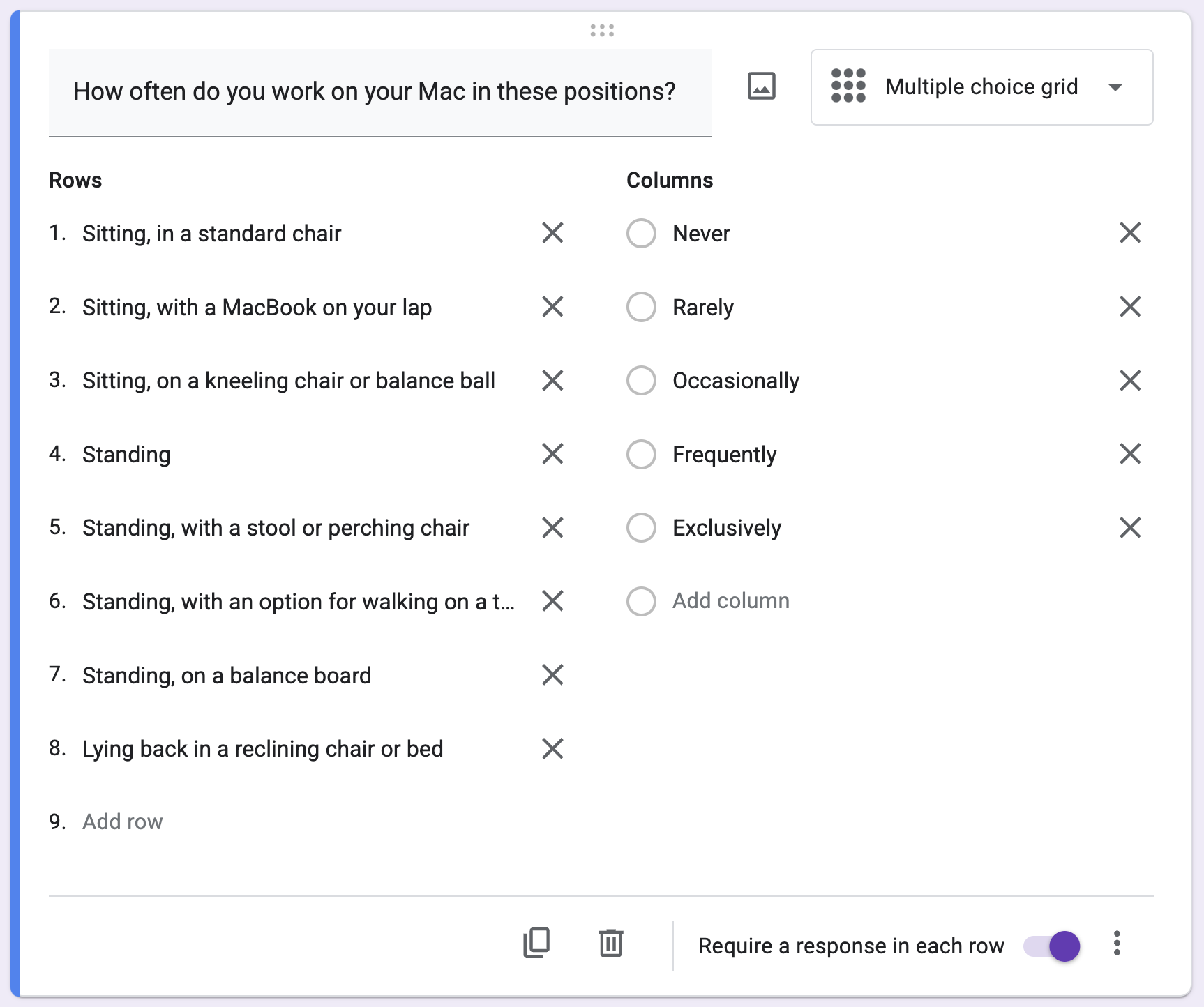Remove the 'Never' column with its X
Viewport: 1204px width, 1007px height.
pos(1130,233)
